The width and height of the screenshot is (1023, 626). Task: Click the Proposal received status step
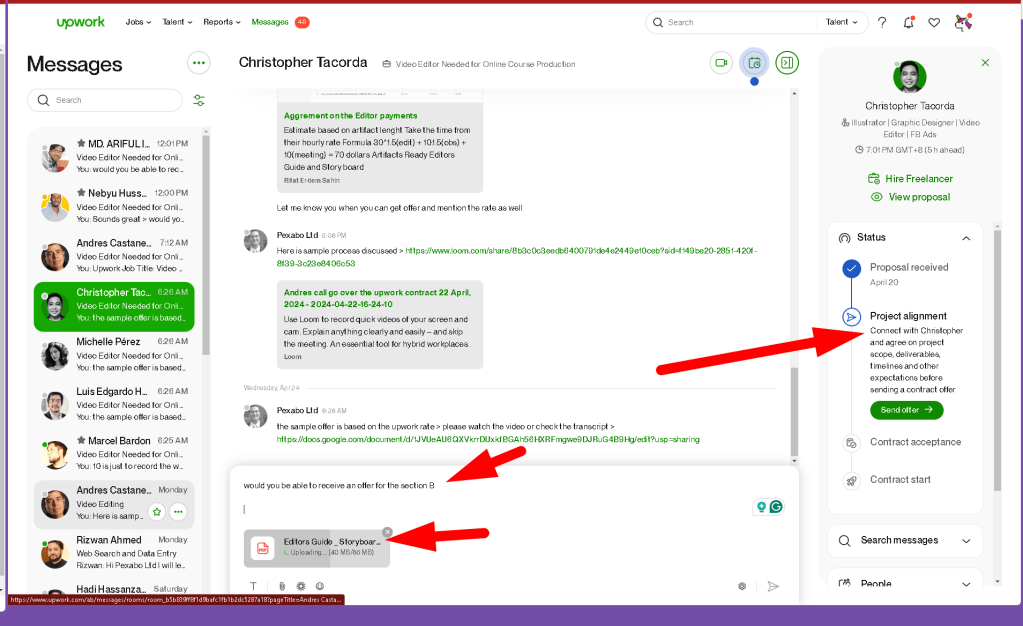point(909,274)
